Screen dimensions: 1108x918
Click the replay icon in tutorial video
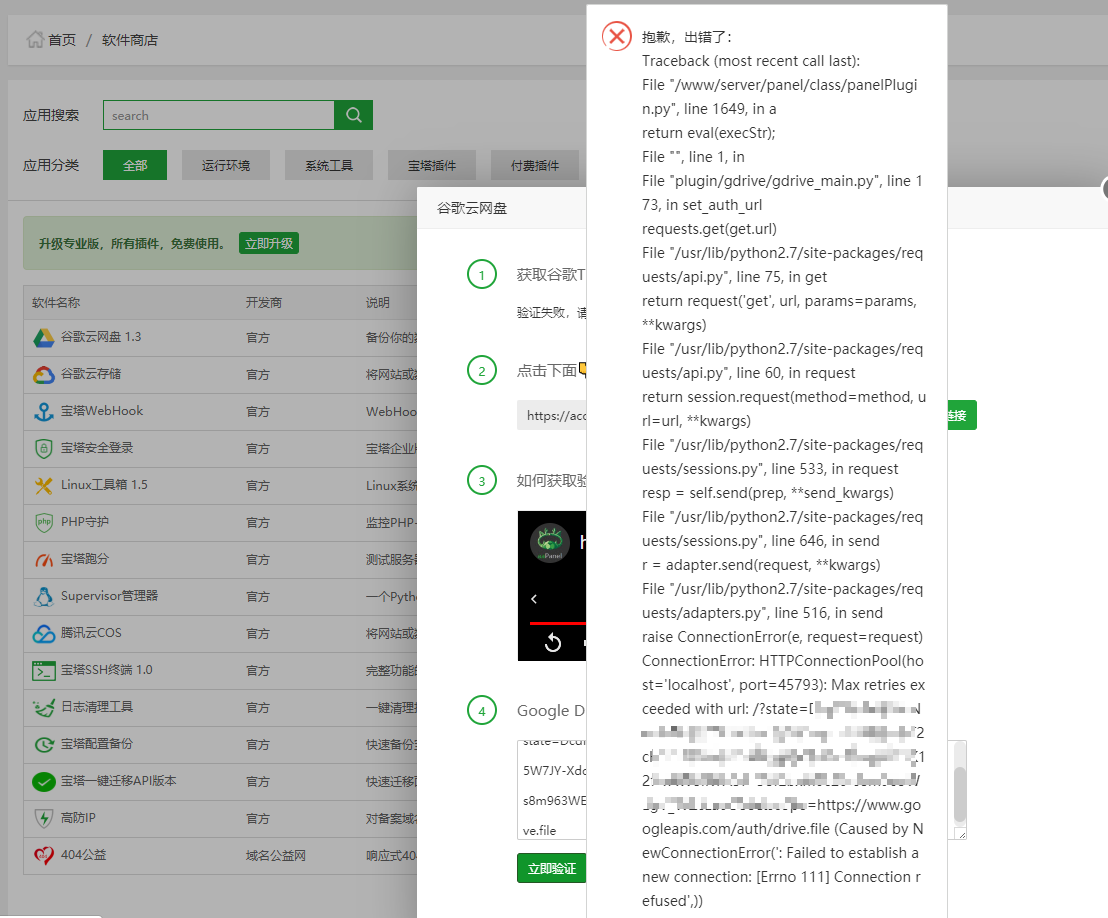[553, 642]
